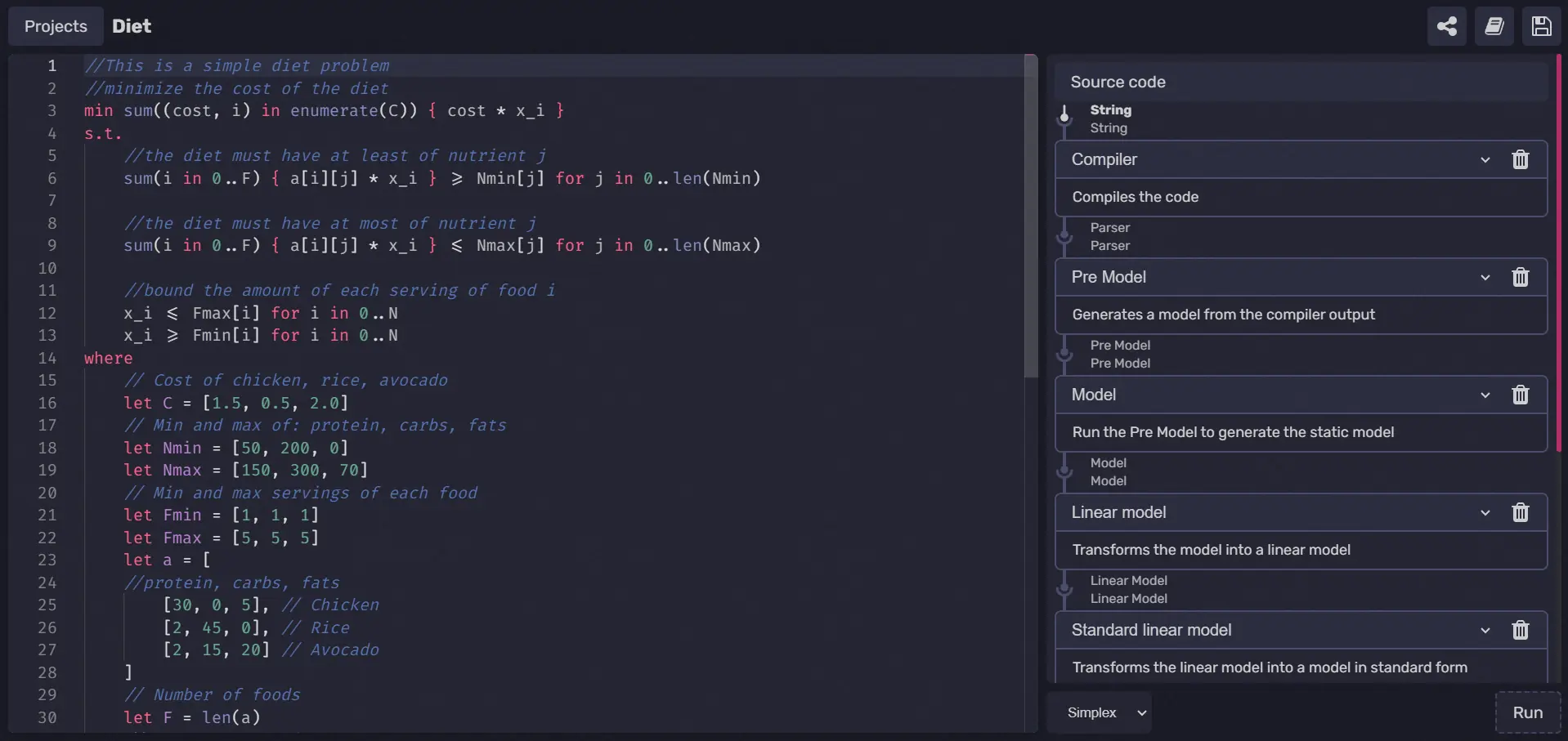Open the Projects menu
The image size is (1568, 741).
pos(55,26)
